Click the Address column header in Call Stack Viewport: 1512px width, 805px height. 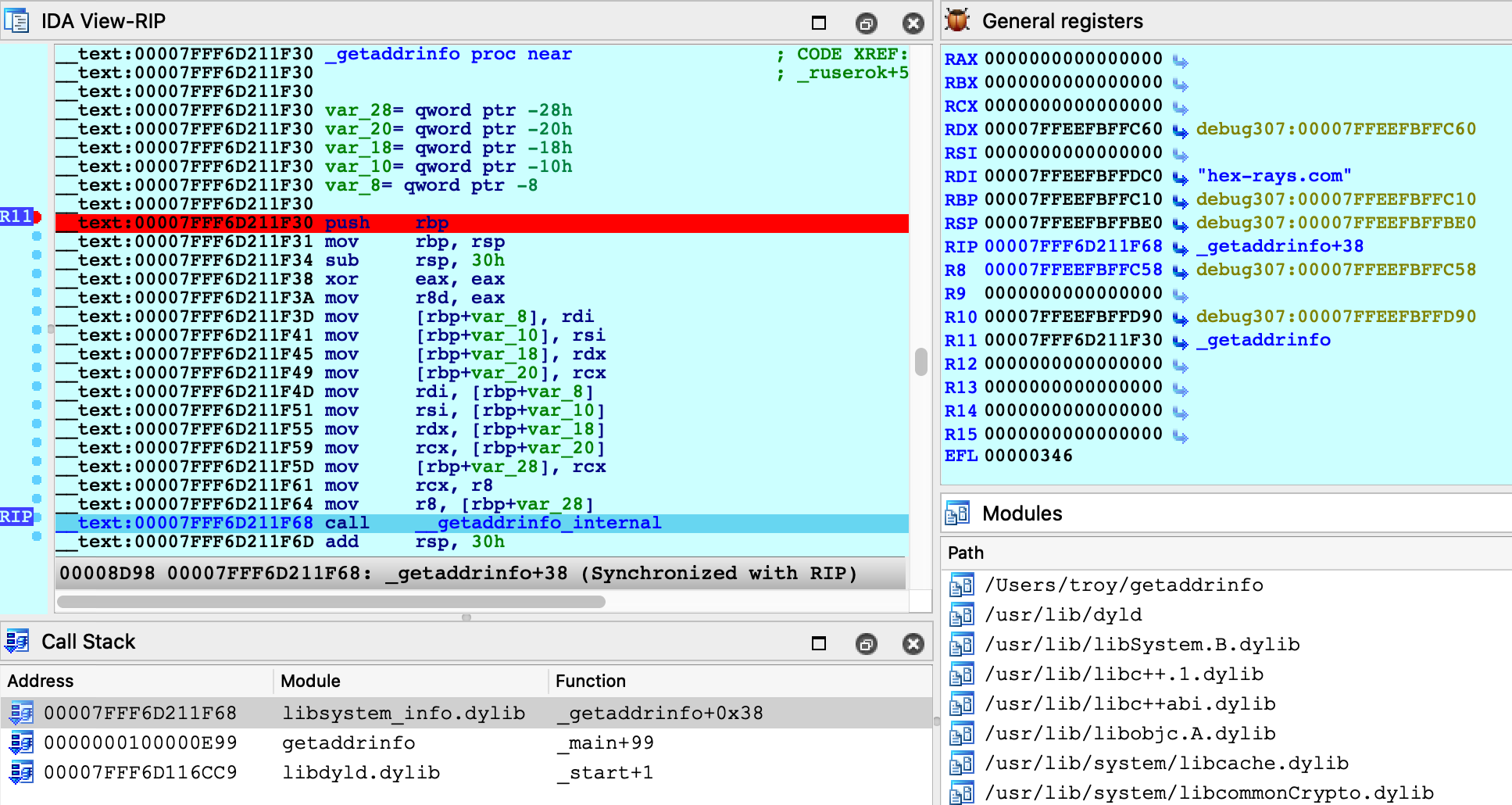[x=40, y=681]
